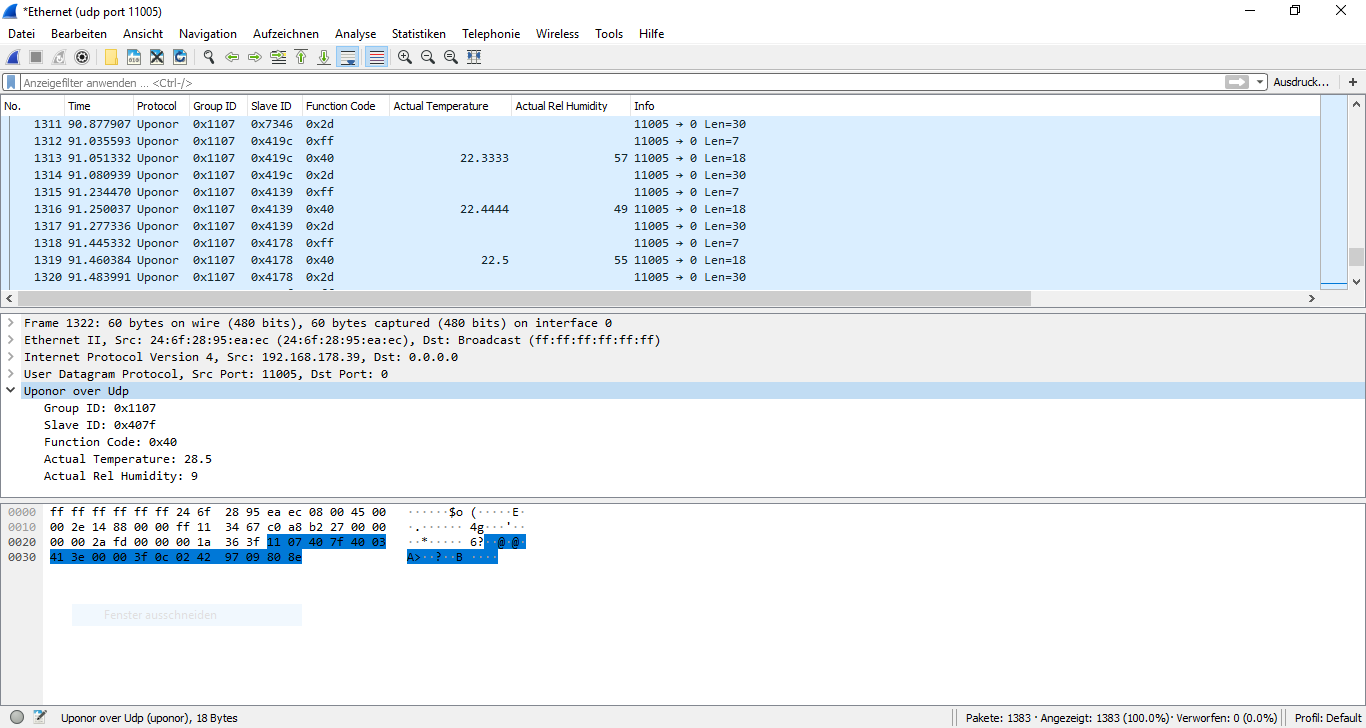Start a new capture with shark fin icon
This screenshot has height=728, width=1366.
click(x=14, y=57)
